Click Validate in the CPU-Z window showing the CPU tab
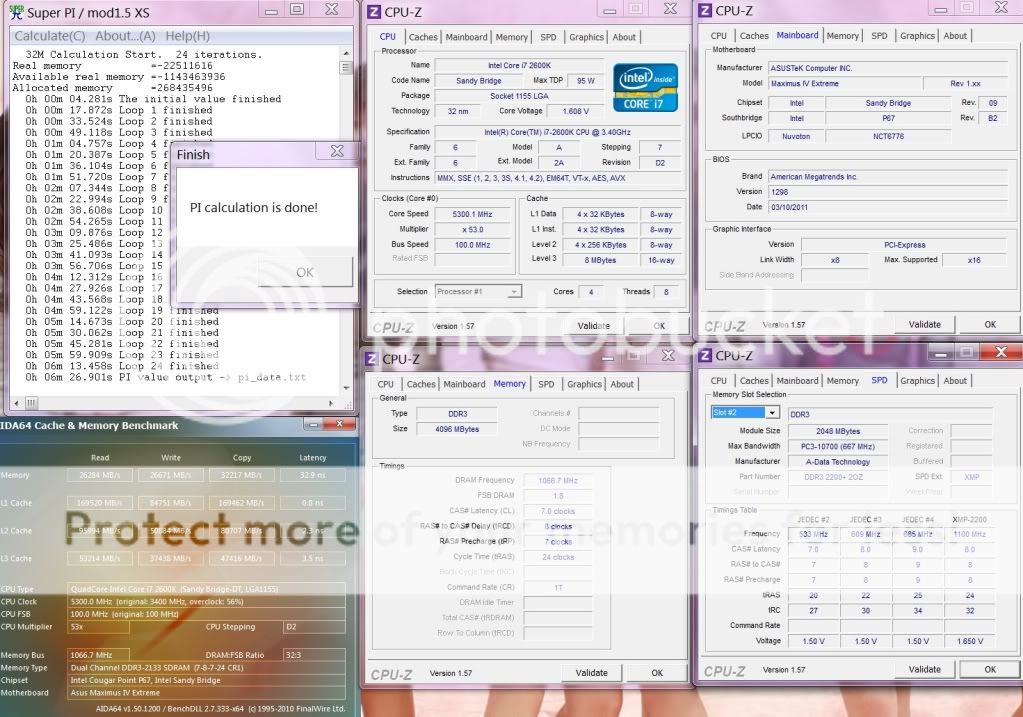Screen dimensions: 1023x717 594,326
